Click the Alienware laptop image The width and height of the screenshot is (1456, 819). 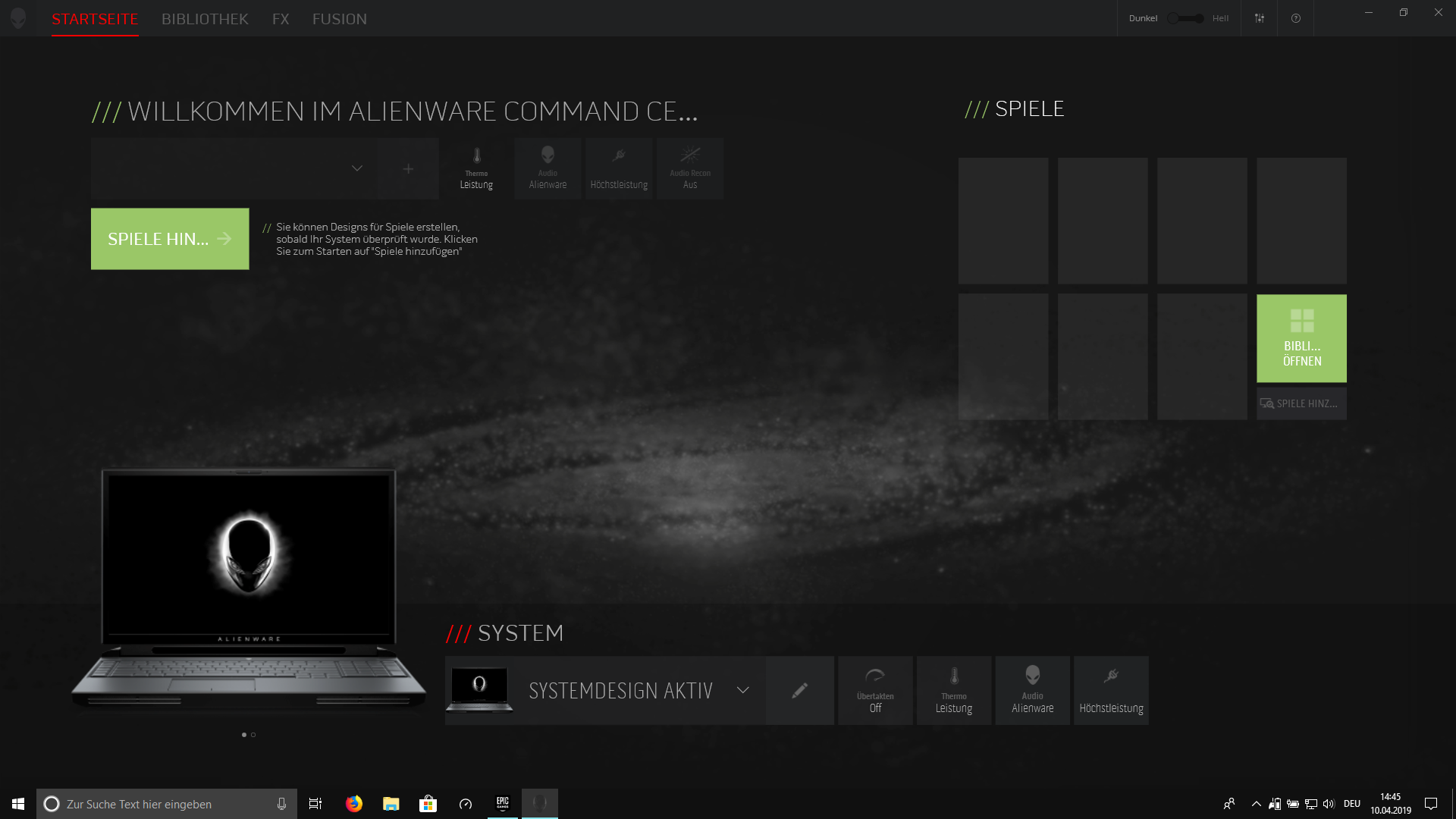(x=249, y=589)
